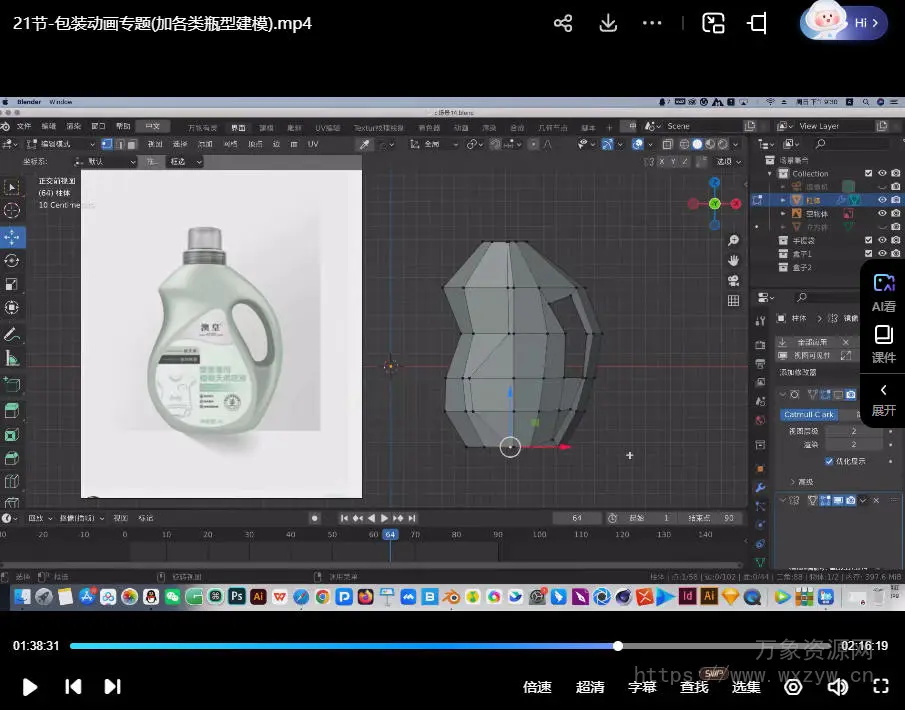Click the camera view icon in viewport
Image resolution: width=905 pixels, height=710 pixels.
[733, 280]
